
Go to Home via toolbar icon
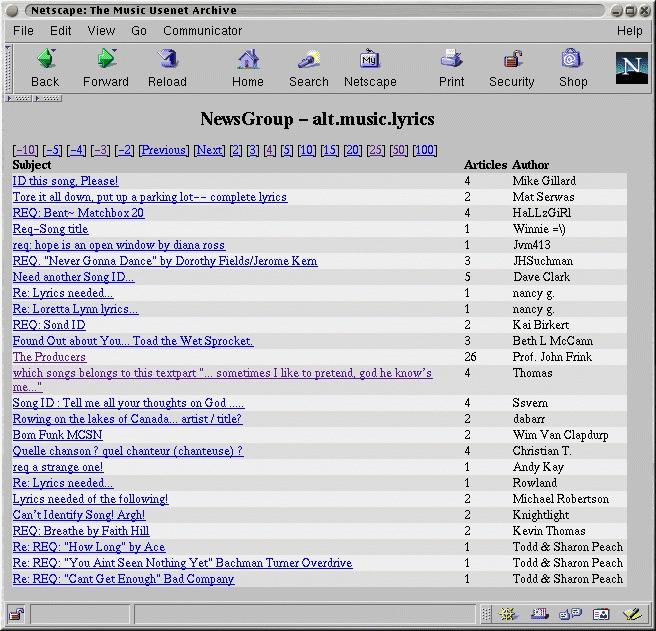point(248,68)
